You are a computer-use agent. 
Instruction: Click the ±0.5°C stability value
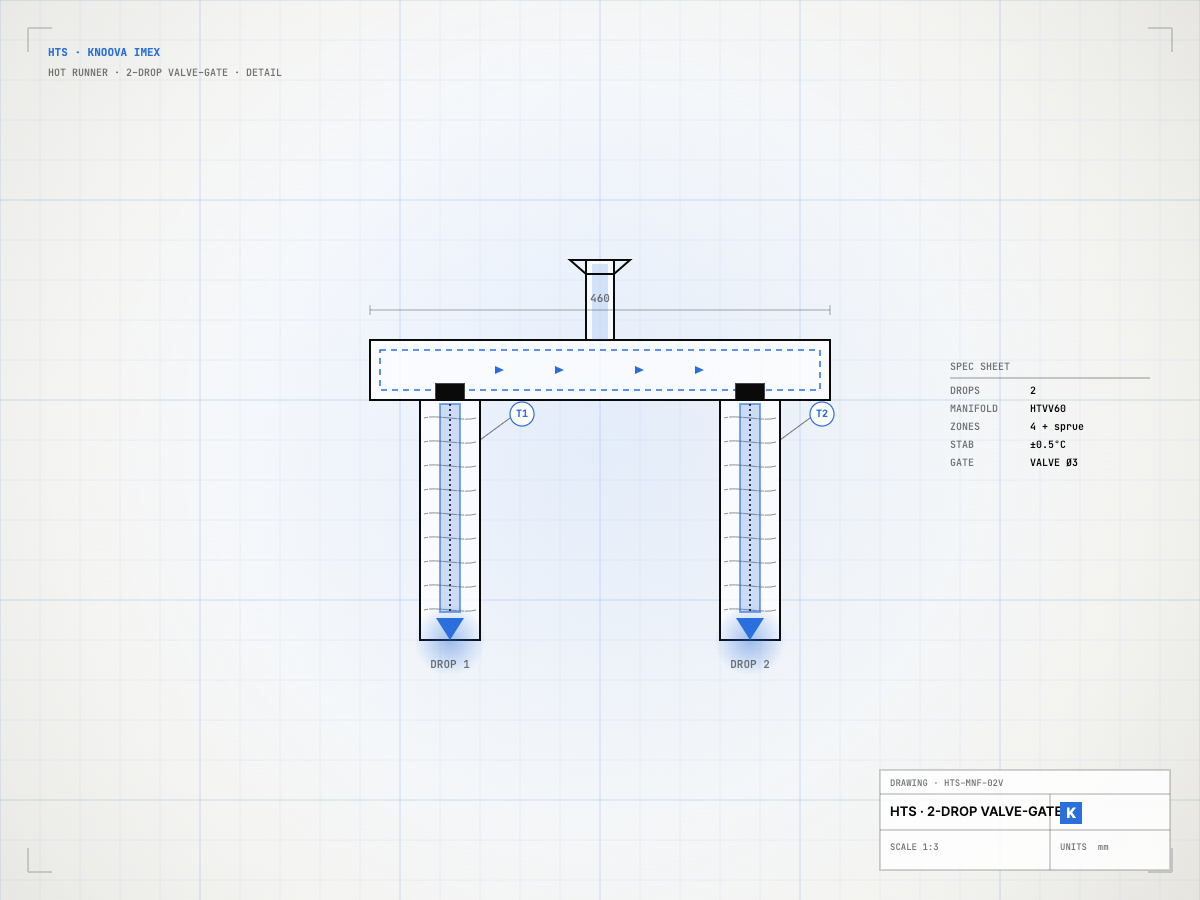(x=1048, y=445)
